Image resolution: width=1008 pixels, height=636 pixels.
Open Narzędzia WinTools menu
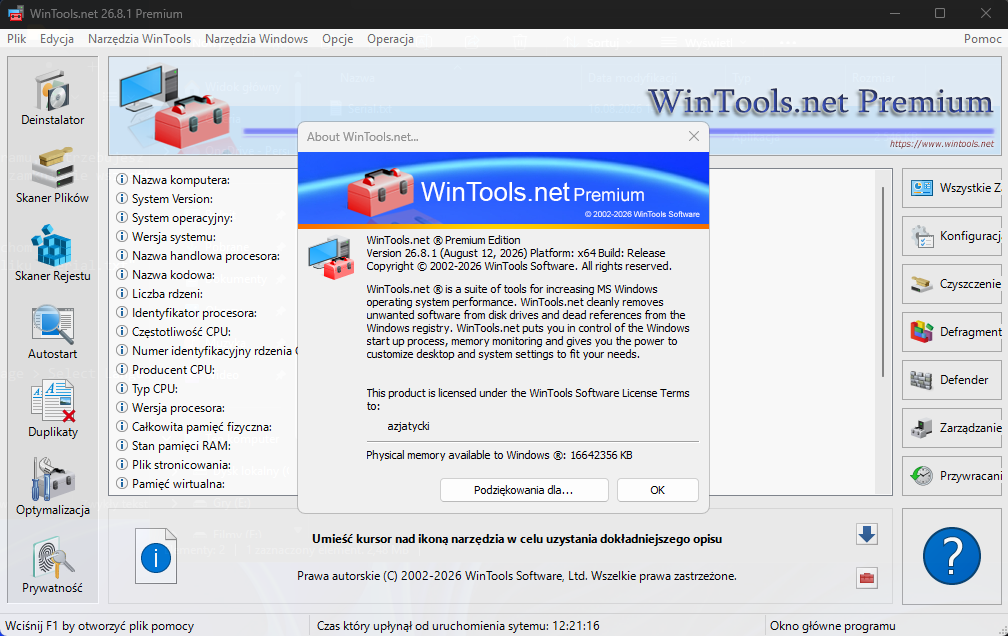pos(140,39)
